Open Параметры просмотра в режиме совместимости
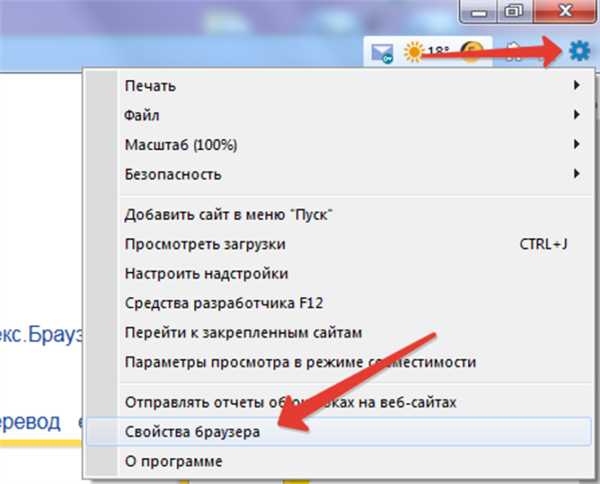The height and width of the screenshot is (484, 600). [x=339, y=362]
